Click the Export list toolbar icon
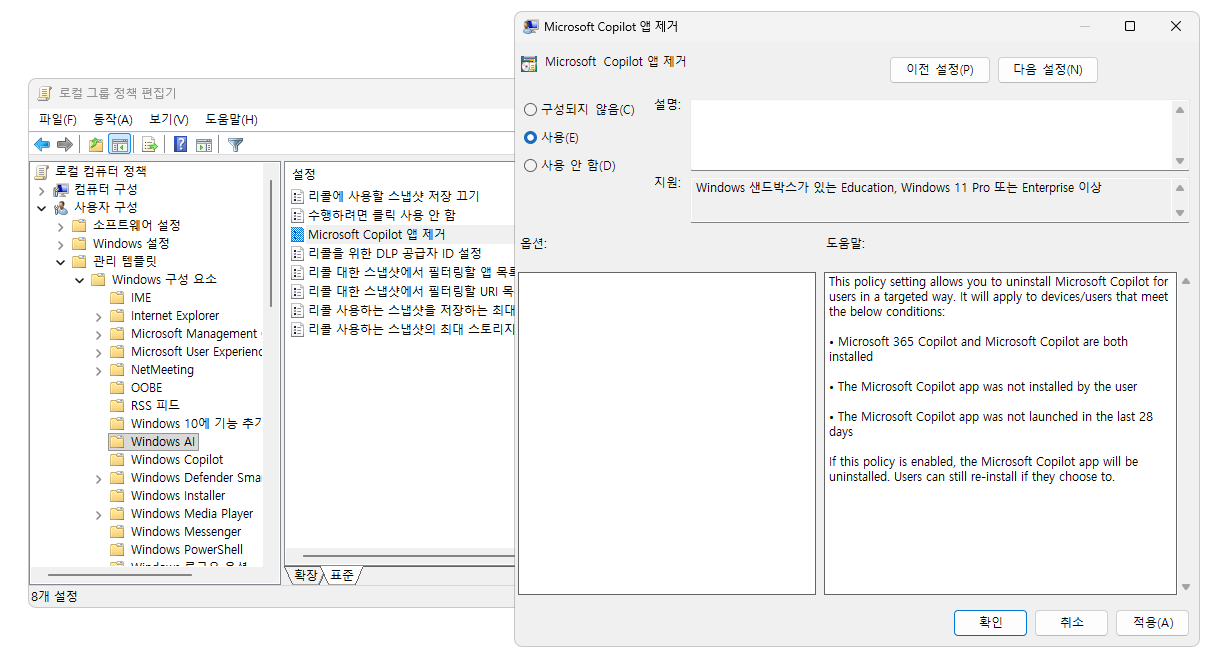 [x=149, y=144]
